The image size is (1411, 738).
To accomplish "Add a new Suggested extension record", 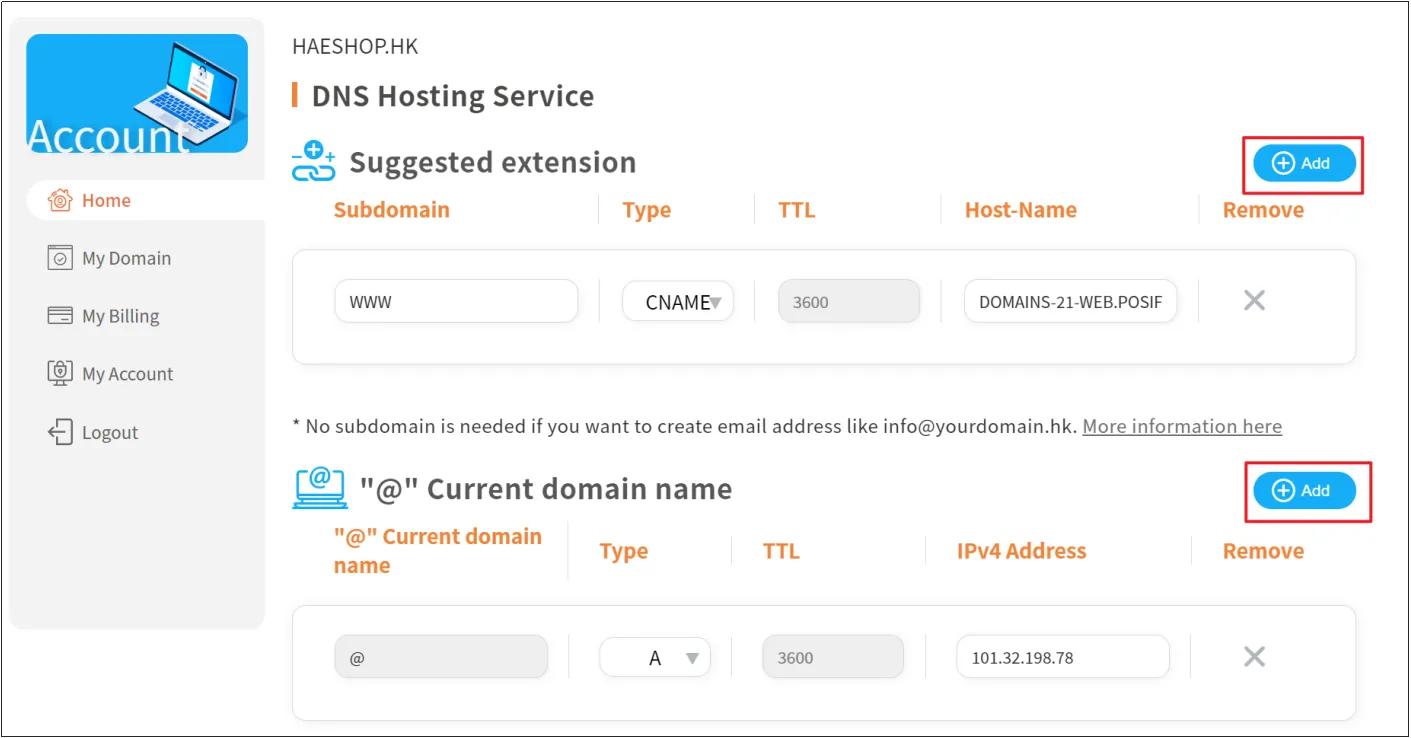I will pos(1304,163).
